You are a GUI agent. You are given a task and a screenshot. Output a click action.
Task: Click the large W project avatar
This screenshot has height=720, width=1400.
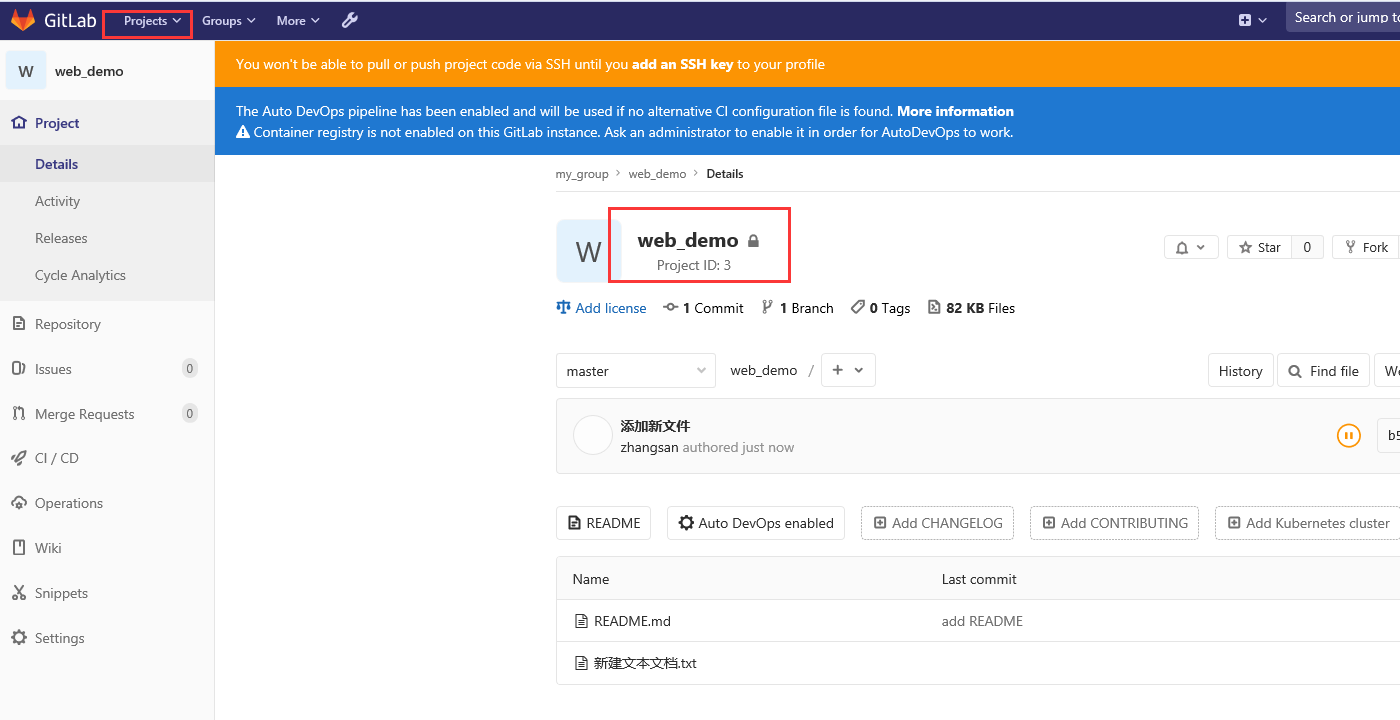point(588,251)
